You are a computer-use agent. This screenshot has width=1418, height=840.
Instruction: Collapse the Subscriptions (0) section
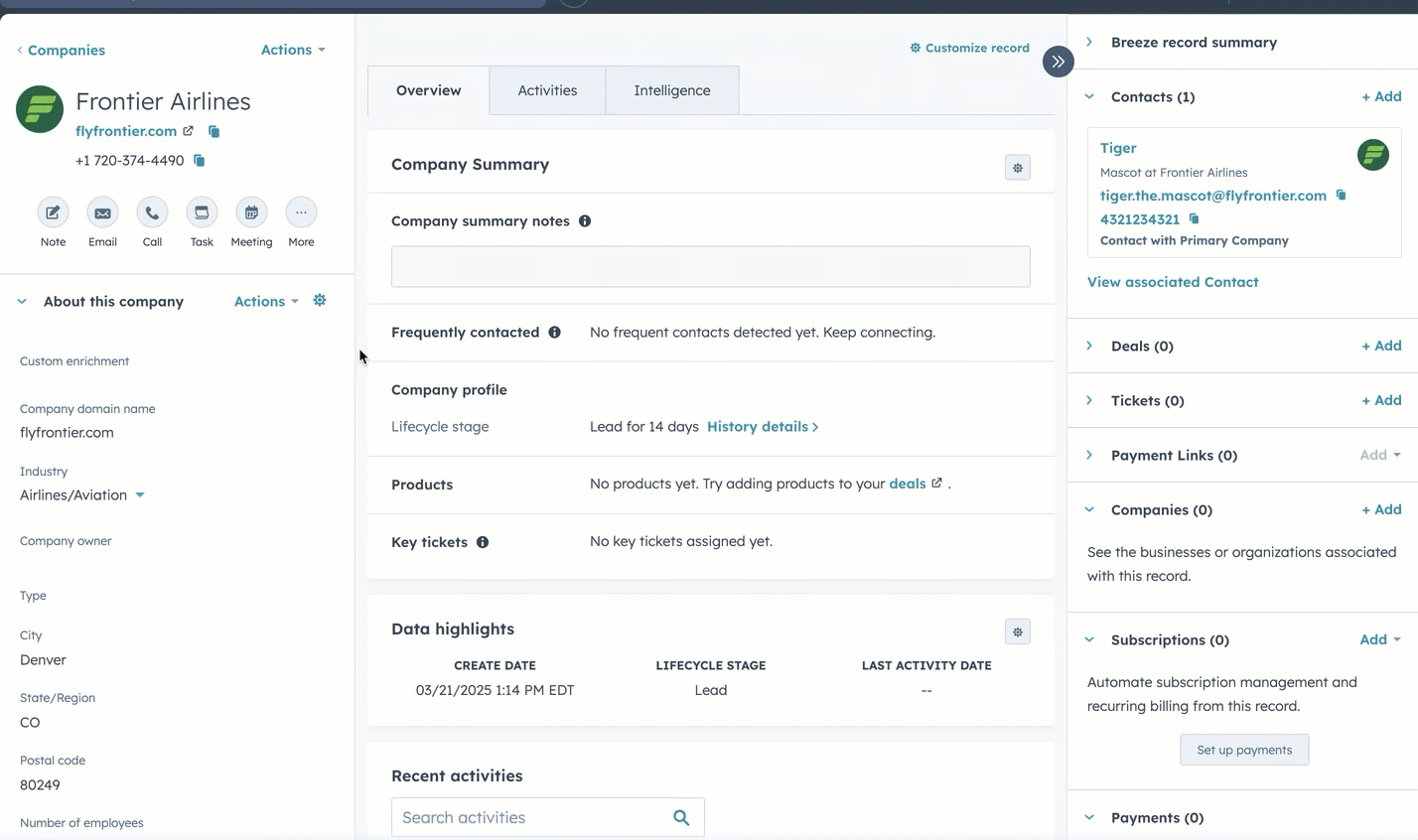[1089, 639]
